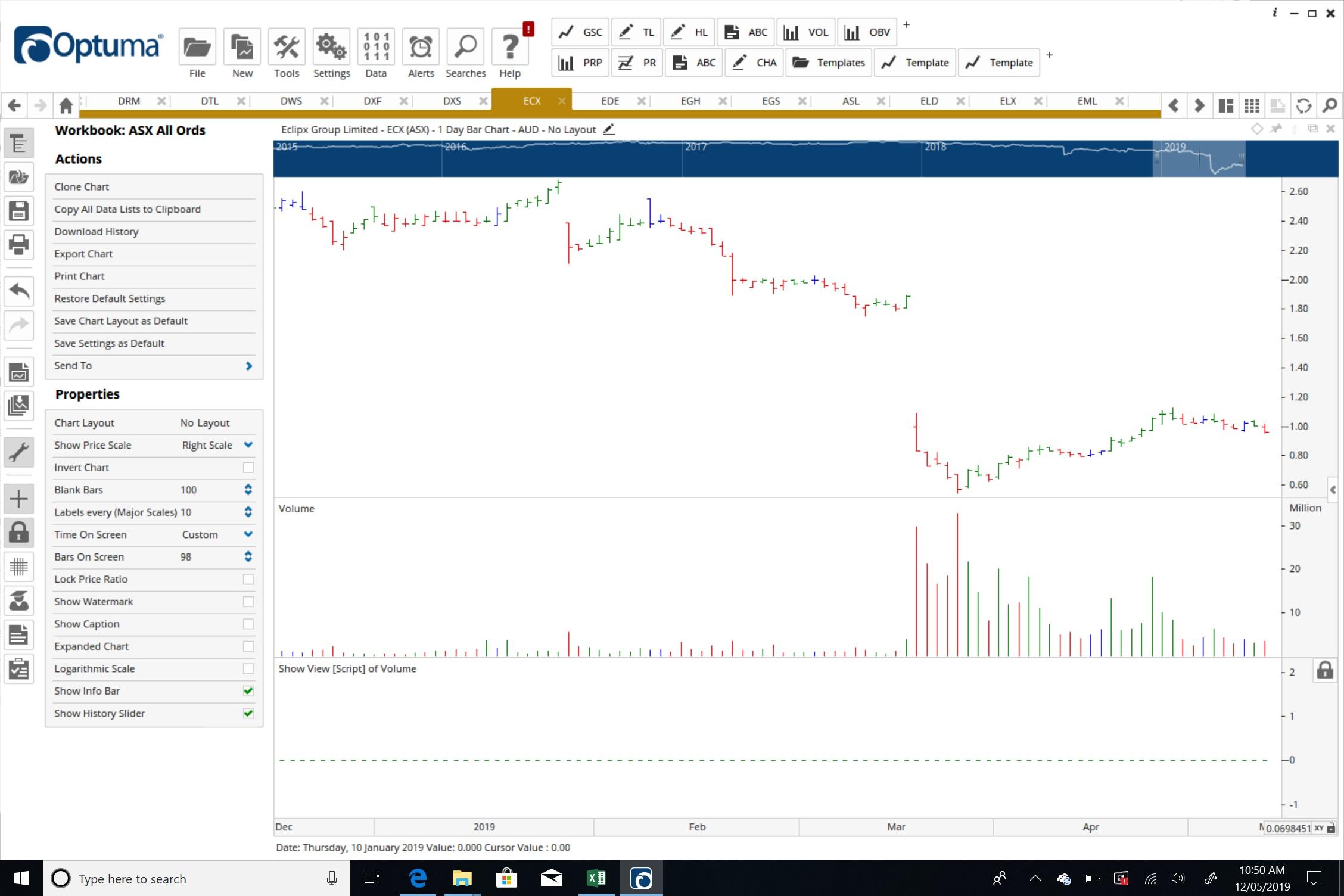Click the checklist clipboard sidebar icon
The width and height of the screenshot is (1344, 896).
18,668
